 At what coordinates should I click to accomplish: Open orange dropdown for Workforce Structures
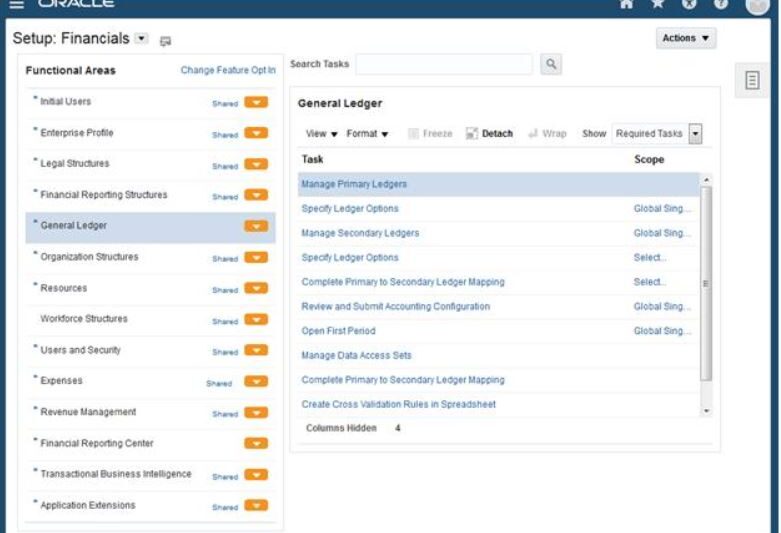click(x=256, y=319)
